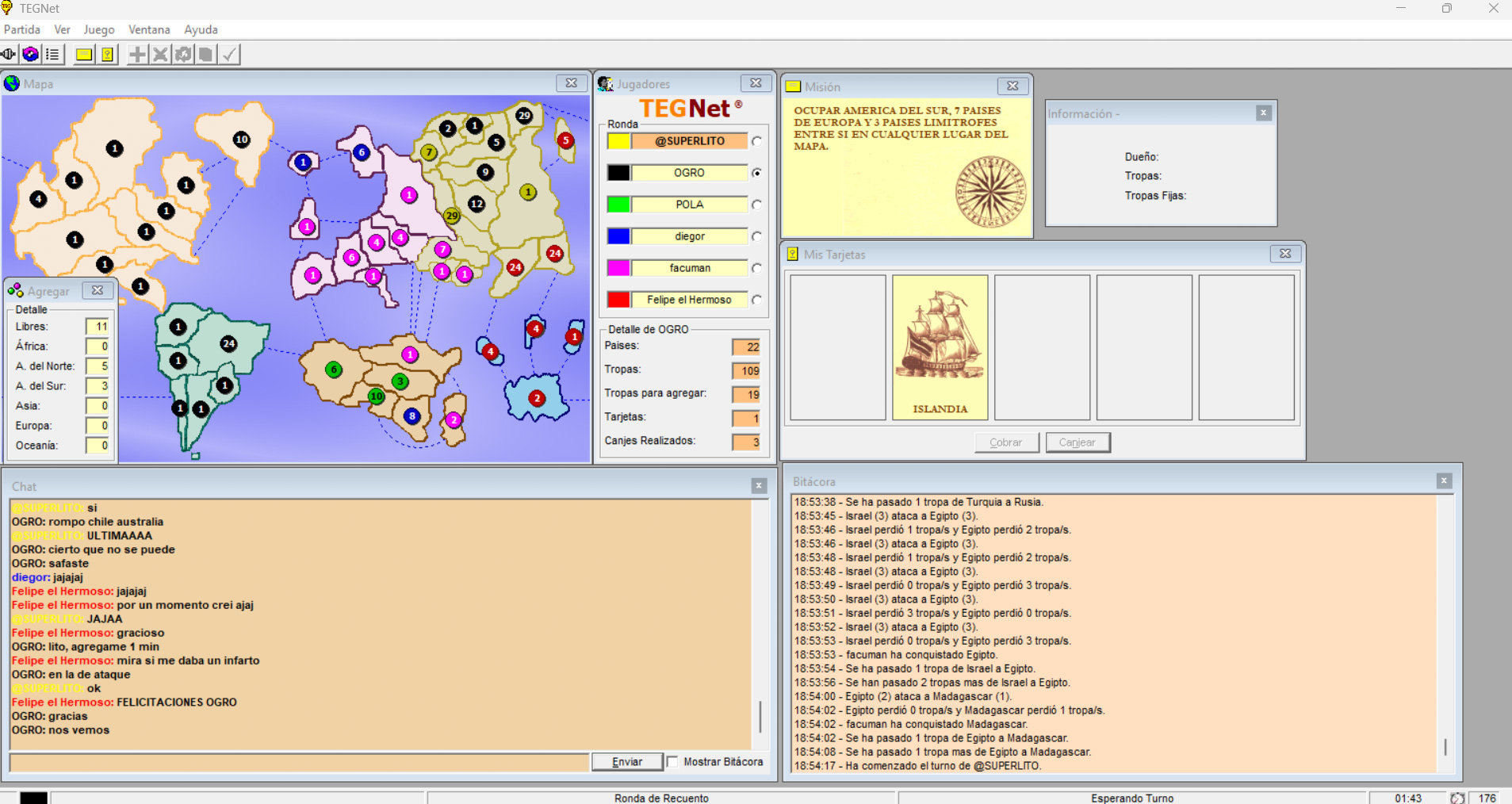Select the radio button next to @SUPERLITO

click(757, 141)
